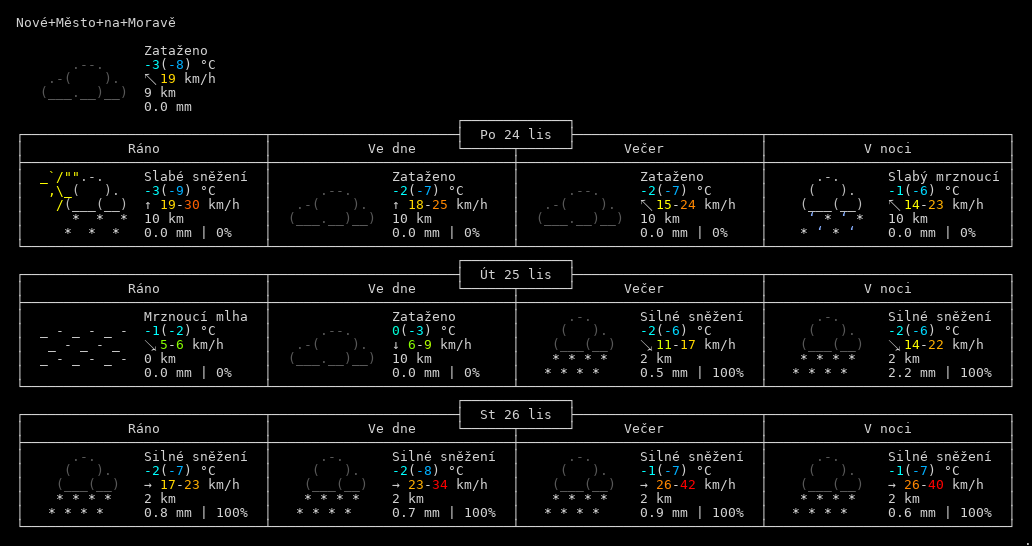Image resolution: width=1032 pixels, height=546 pixels.
Task: Click the V noci header in Wednesday's table
Action: click(x=888, y=429)
